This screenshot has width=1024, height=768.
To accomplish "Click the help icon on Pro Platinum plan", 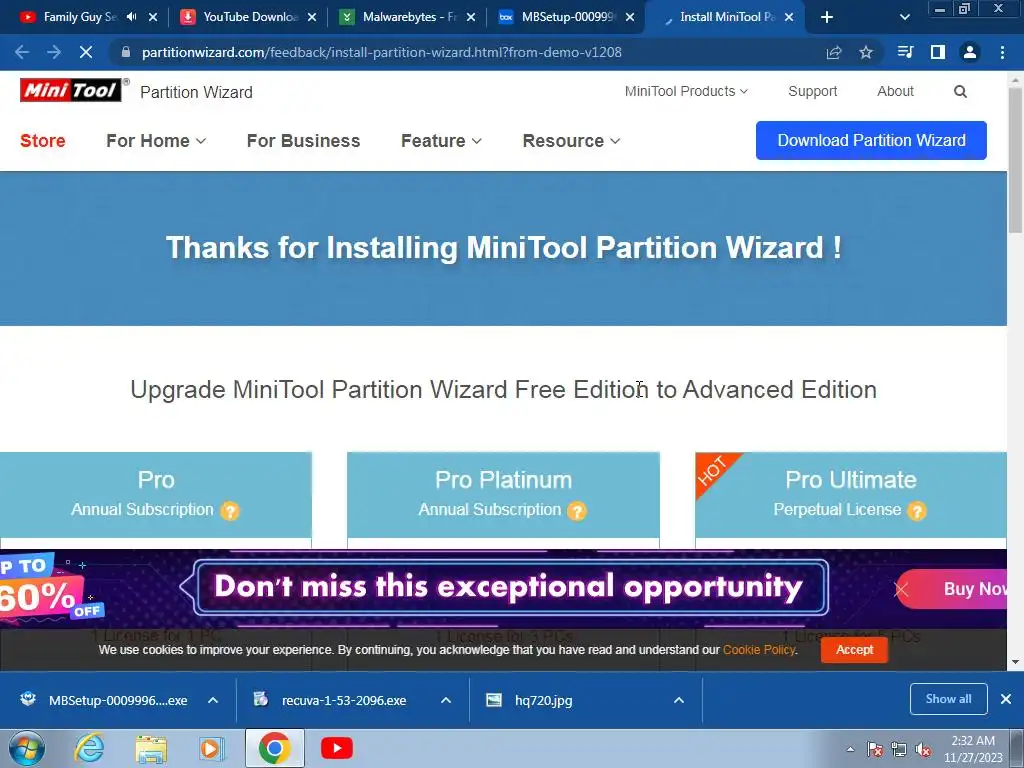I will (x=577, y=511).
